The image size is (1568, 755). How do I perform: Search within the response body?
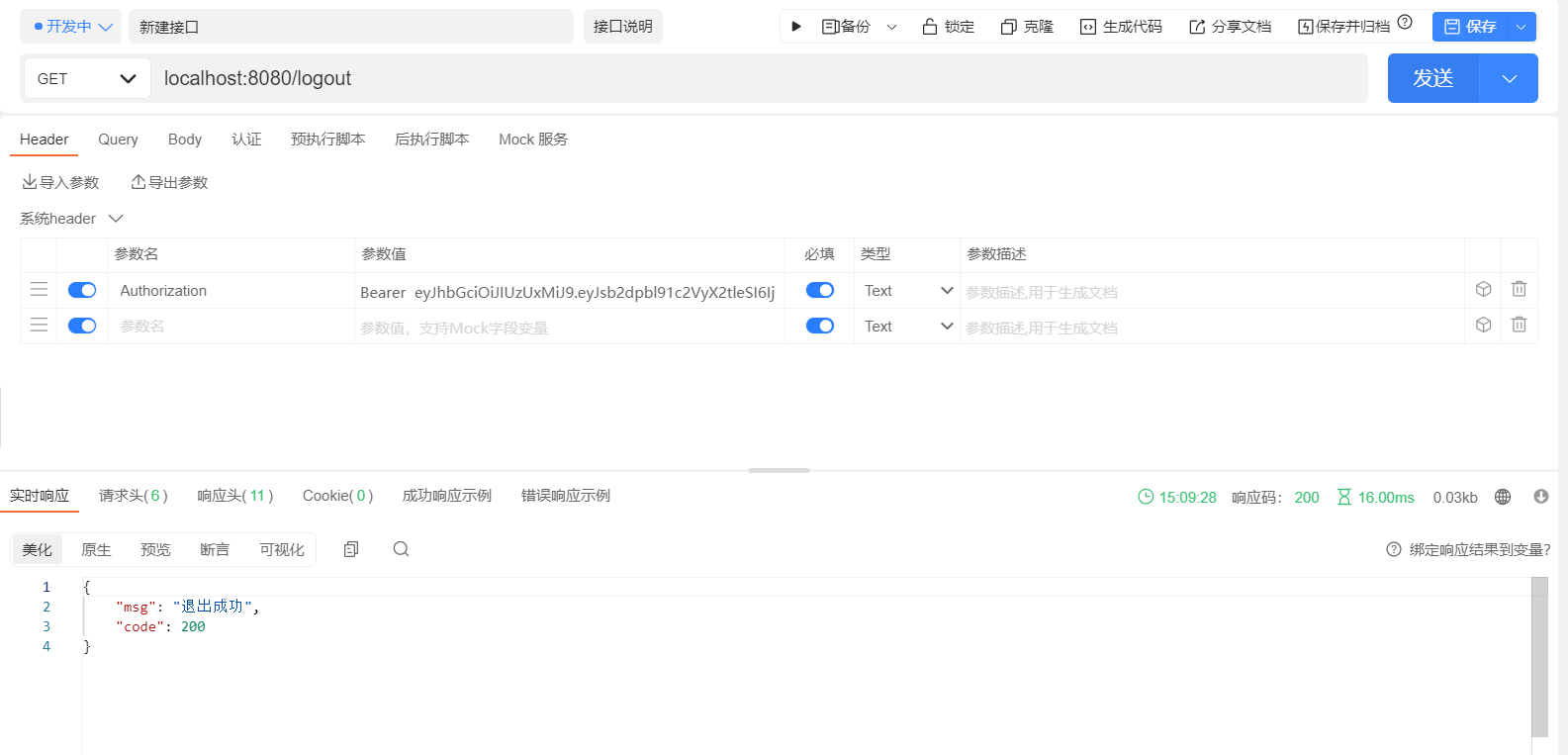click(401, 549)
